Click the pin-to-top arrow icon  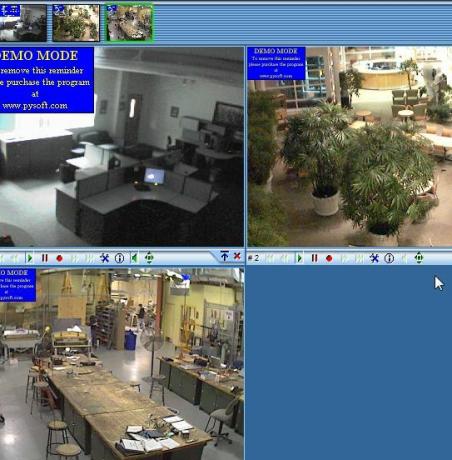pyautogui.click(x=225, y=256)
